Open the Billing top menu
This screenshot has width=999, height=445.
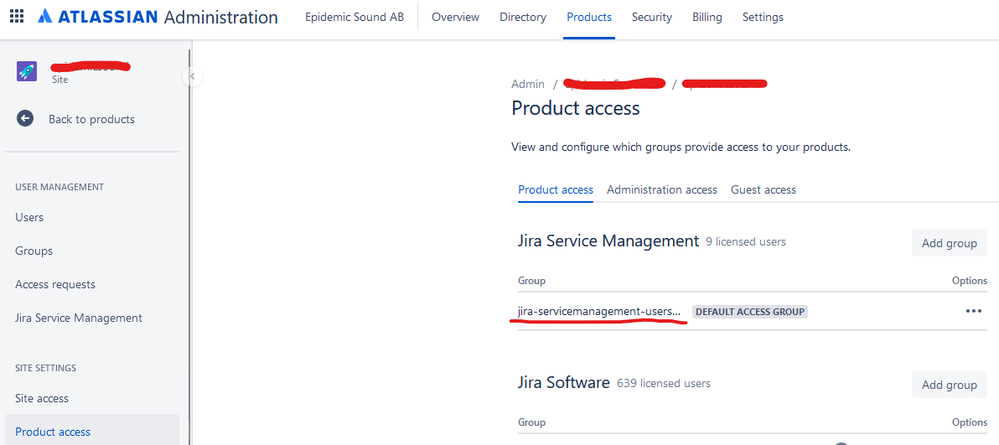707,17
